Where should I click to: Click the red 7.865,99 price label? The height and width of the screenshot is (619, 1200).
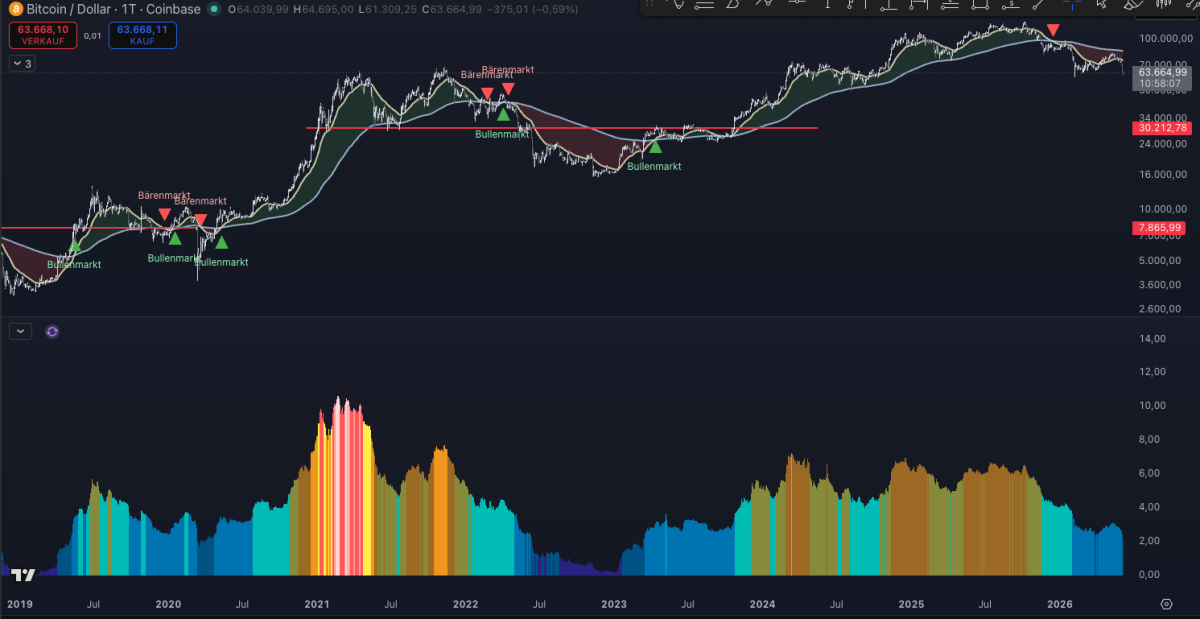click(x=1161, y=228)
